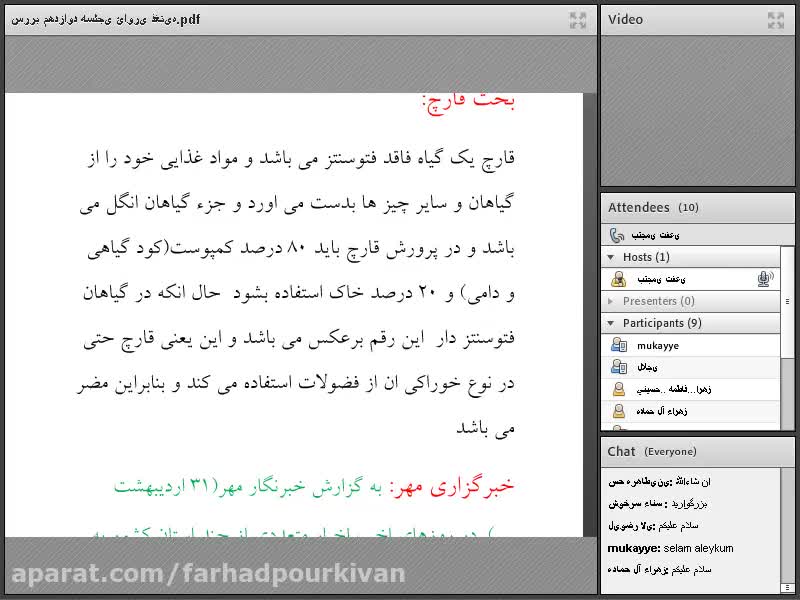Click the document line containing ۲۰

pos(298,293)
